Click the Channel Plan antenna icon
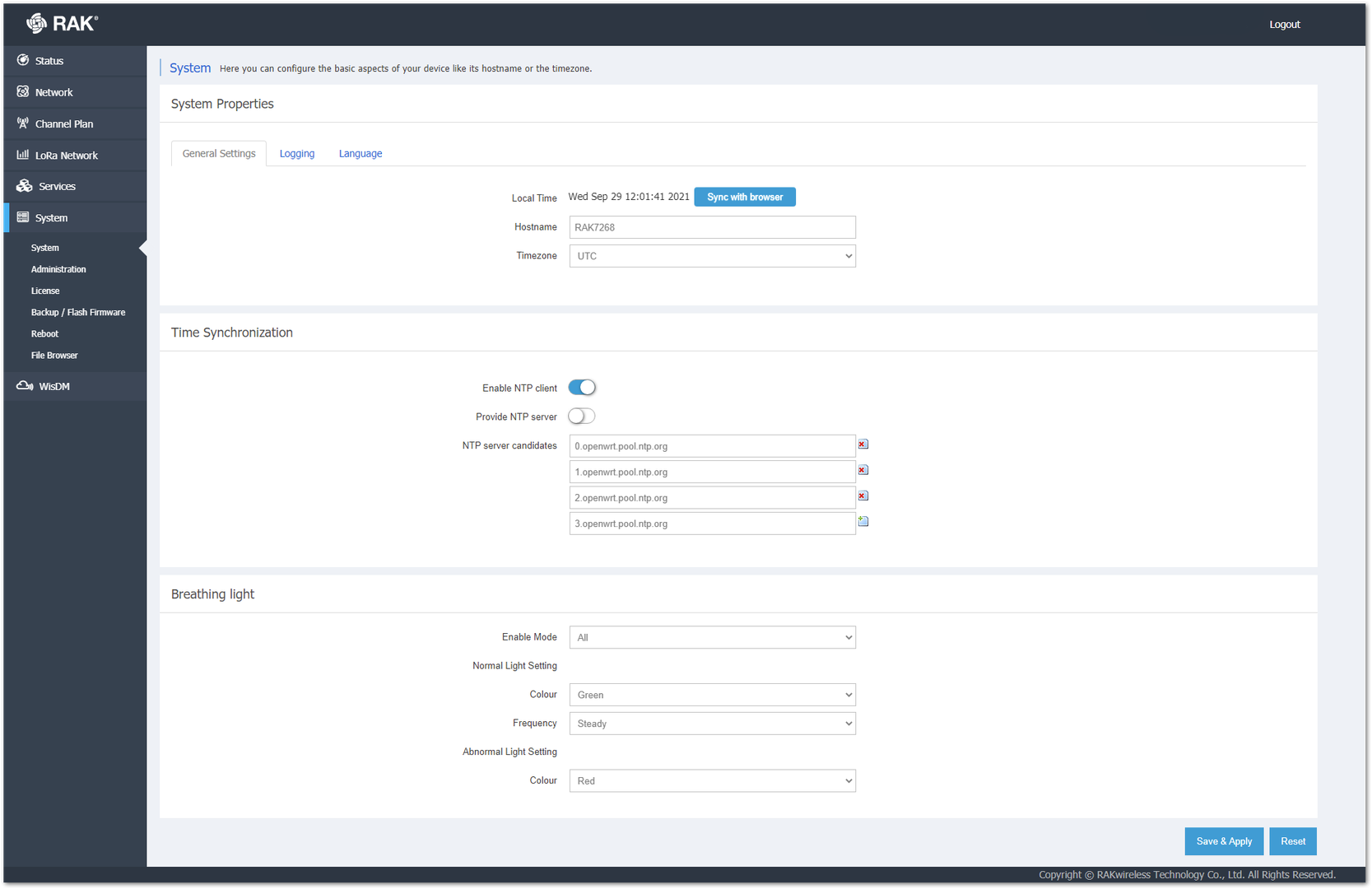 click(x=23, y=123)
